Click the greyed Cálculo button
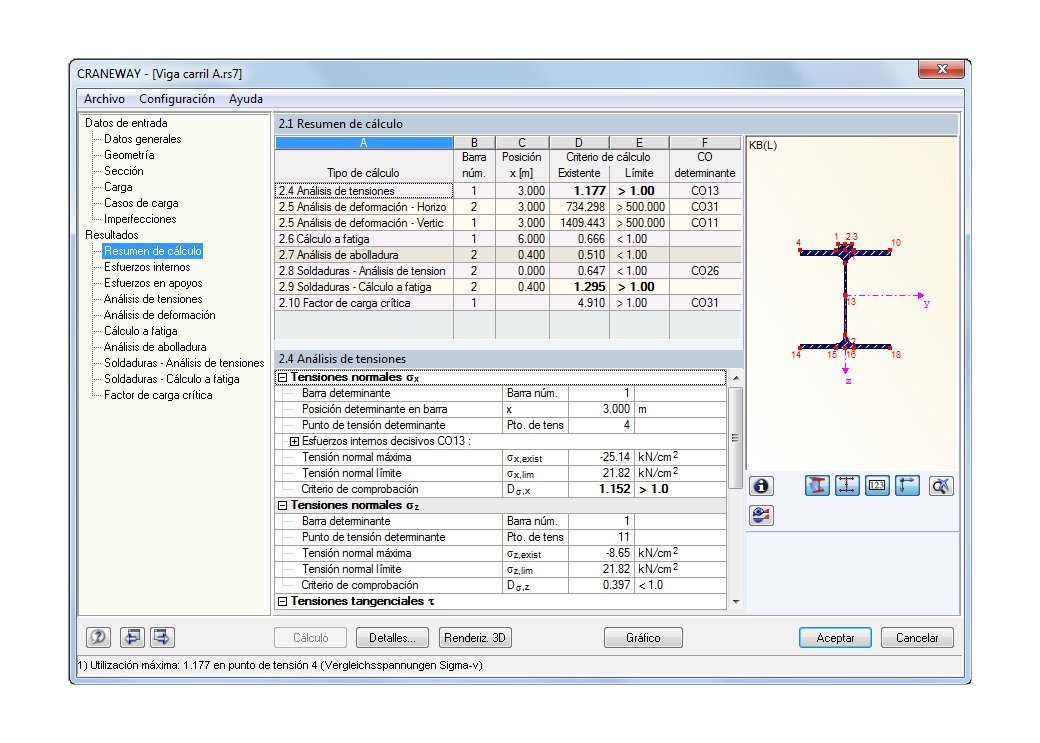The image size is (1040, 743). click(310, 638)
